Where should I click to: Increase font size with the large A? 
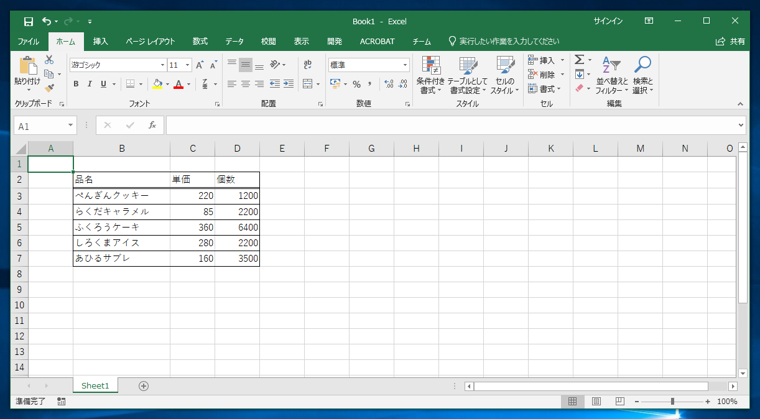point(200,65)
